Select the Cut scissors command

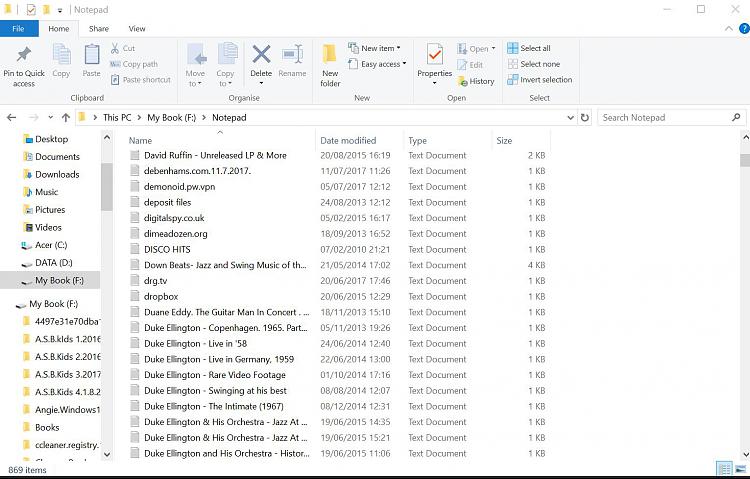point(123,48)
